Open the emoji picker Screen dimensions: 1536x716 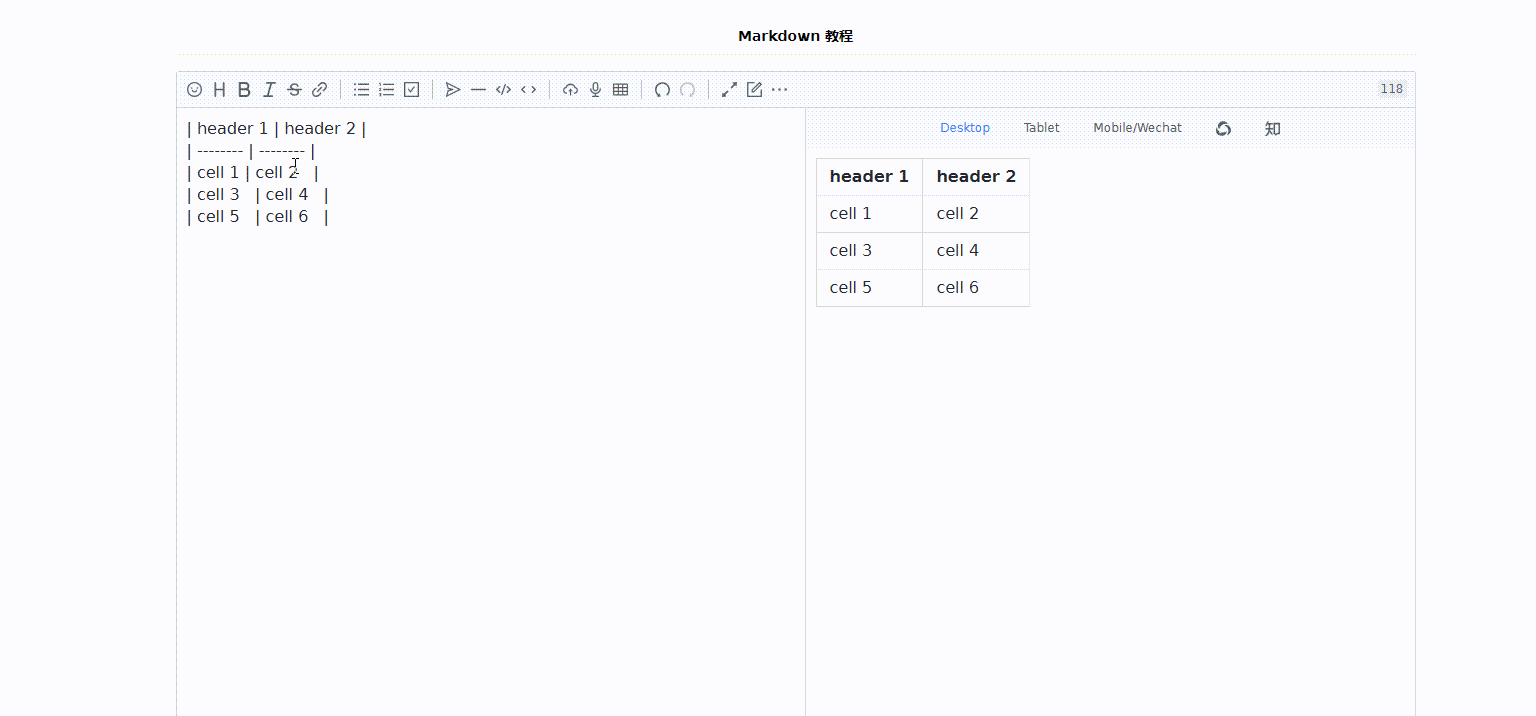click(x=195, y=90)
